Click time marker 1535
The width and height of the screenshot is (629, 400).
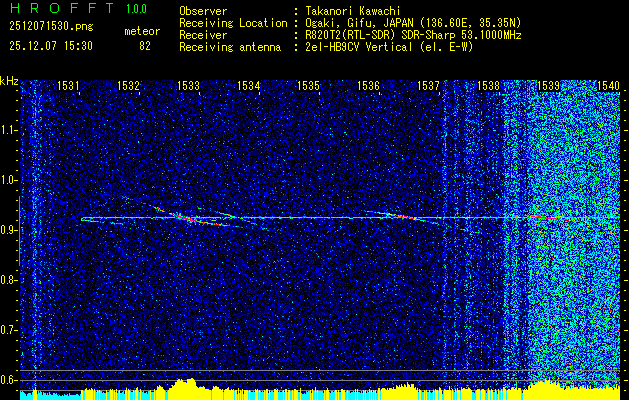[308, 86]
